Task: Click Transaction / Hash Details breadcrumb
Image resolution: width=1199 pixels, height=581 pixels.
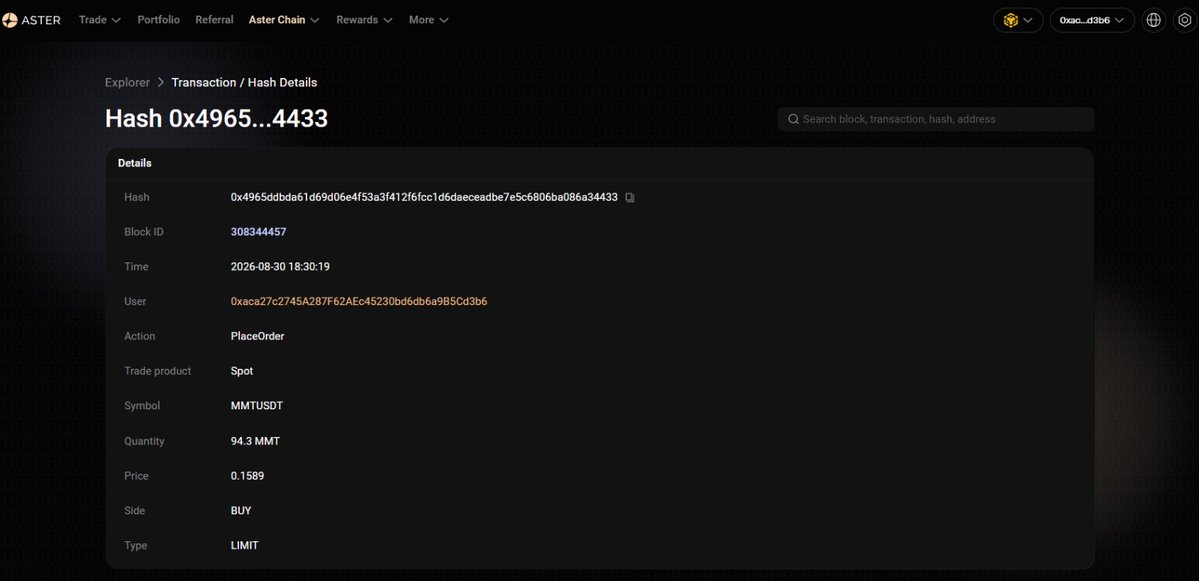Action: pos(244,83)
